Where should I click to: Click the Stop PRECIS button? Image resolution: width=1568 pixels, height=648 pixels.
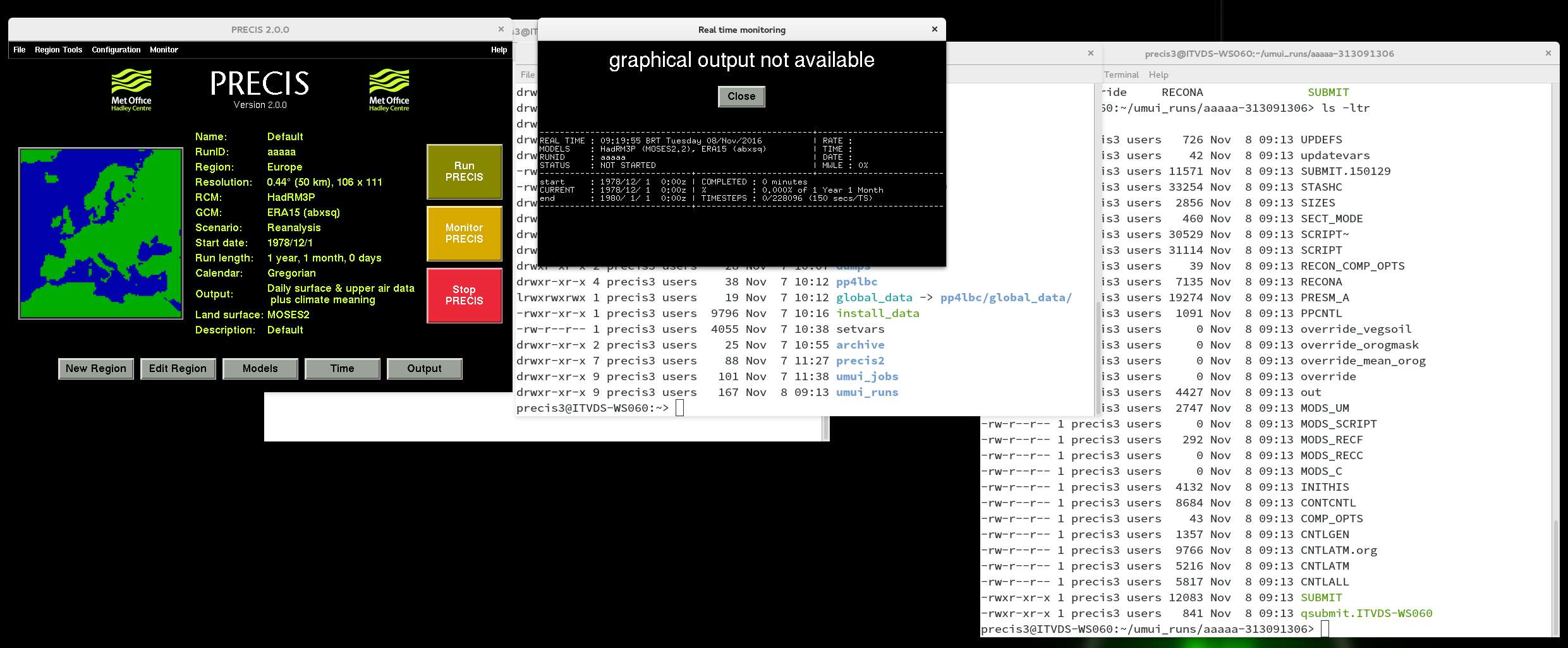click(465, 295)
